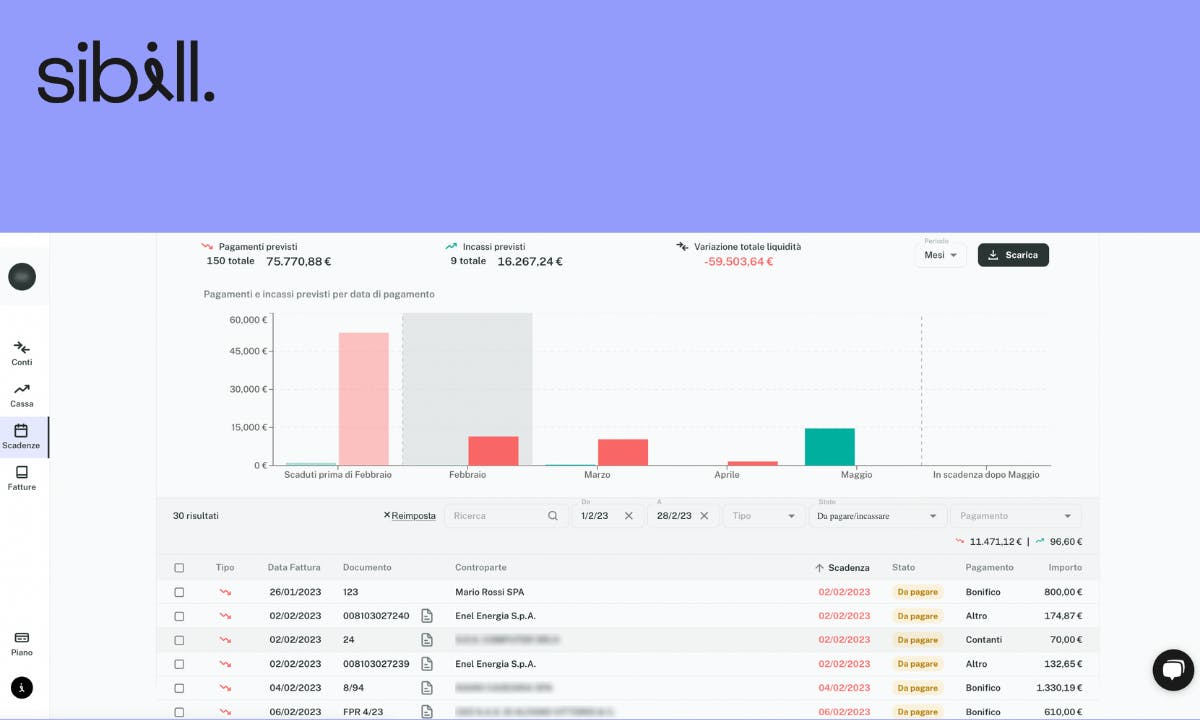Screen dimensions: 1200x720
Task: Open document icon for FPR 4/23
Action: tap(427, 711)
